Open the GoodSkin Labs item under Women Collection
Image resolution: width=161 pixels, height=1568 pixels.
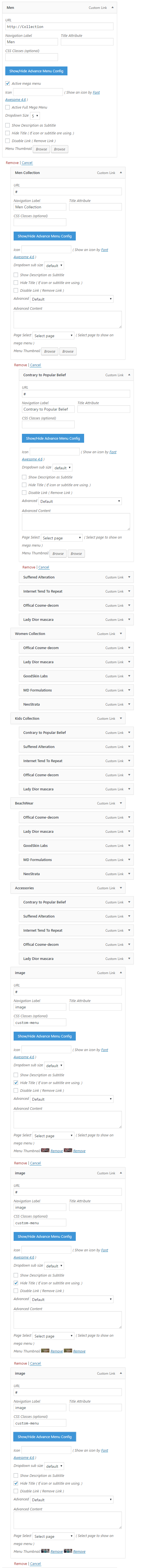(x=76, y=676)
